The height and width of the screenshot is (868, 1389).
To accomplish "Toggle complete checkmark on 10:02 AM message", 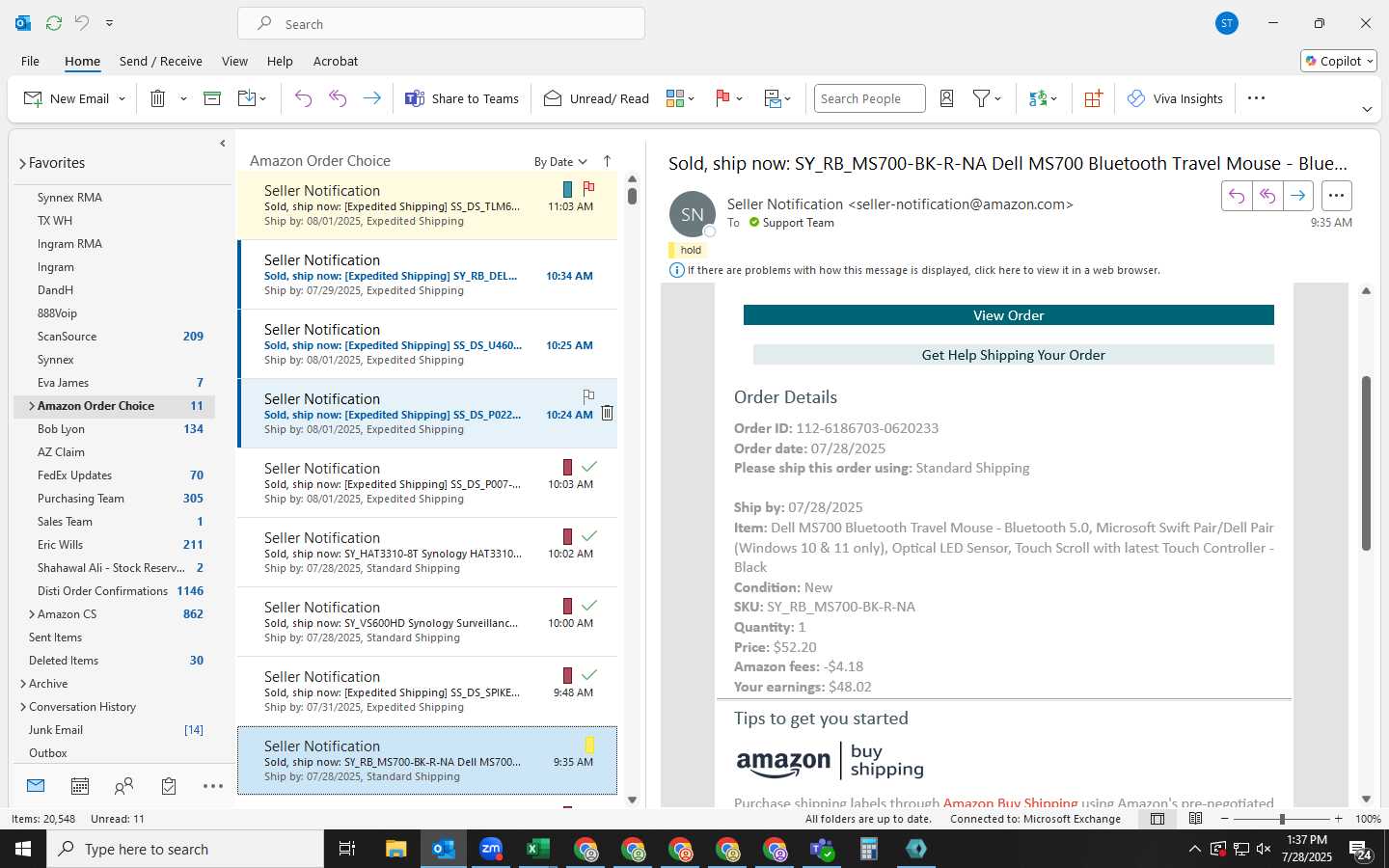I will pos(589,535).
